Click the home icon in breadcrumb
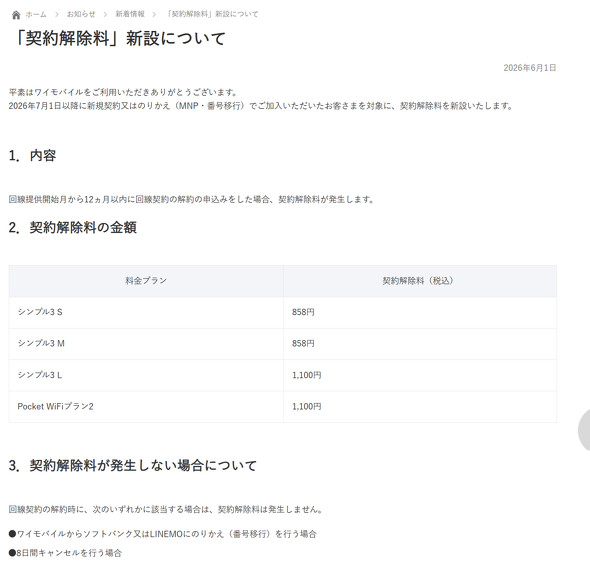This screenshot has height=585, width=590. click(x=16, y=15)
